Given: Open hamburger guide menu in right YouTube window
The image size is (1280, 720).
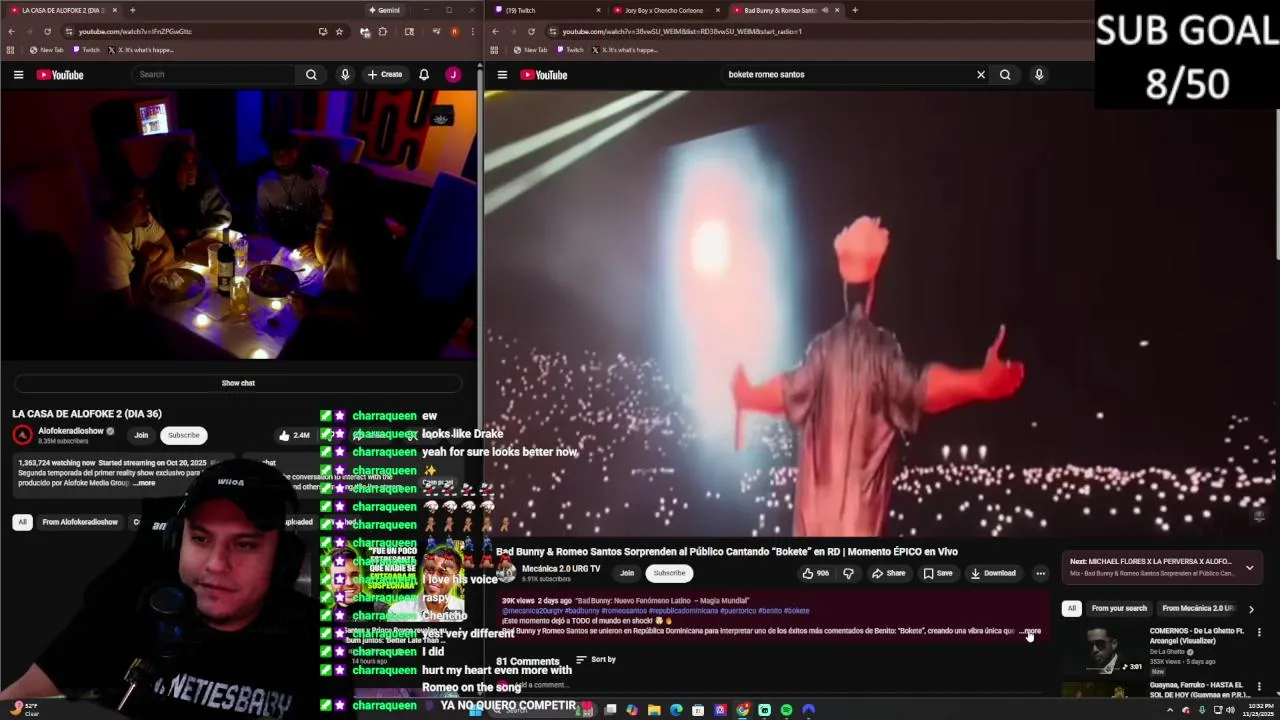Looking at the screenshot, I should click(502, 75).
